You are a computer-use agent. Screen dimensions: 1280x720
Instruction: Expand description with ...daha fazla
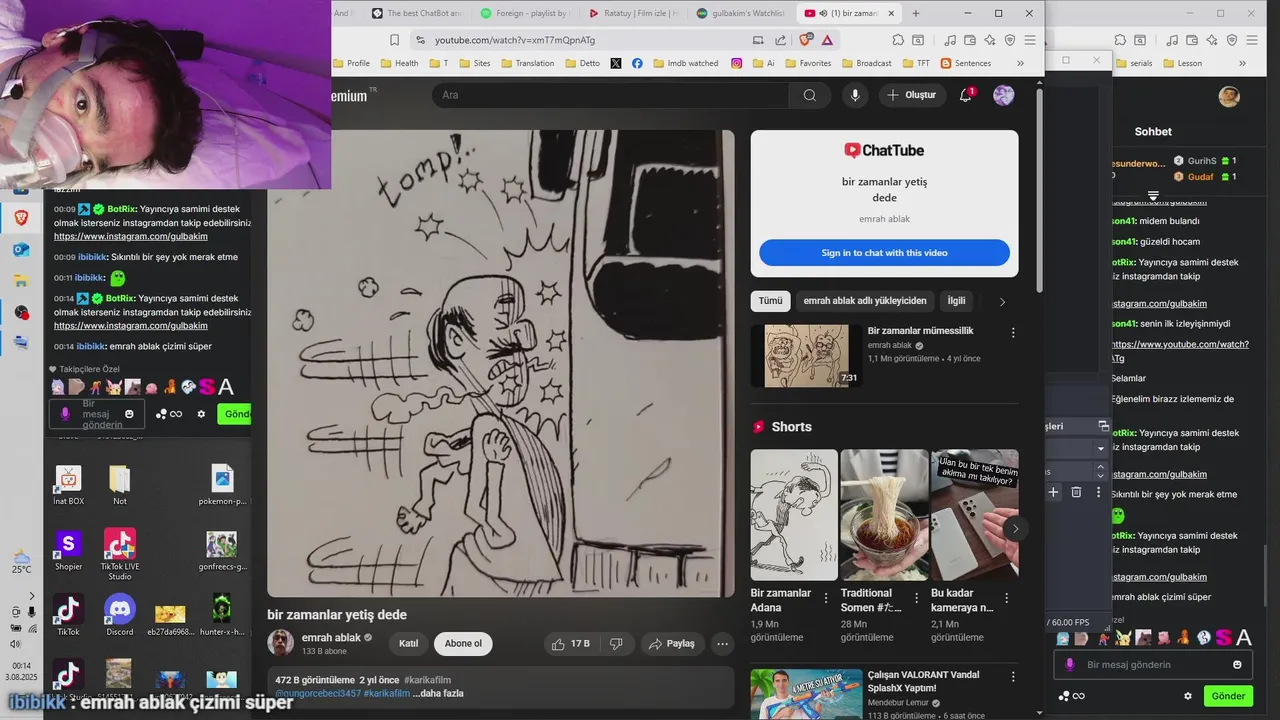(x=438, y=693)
